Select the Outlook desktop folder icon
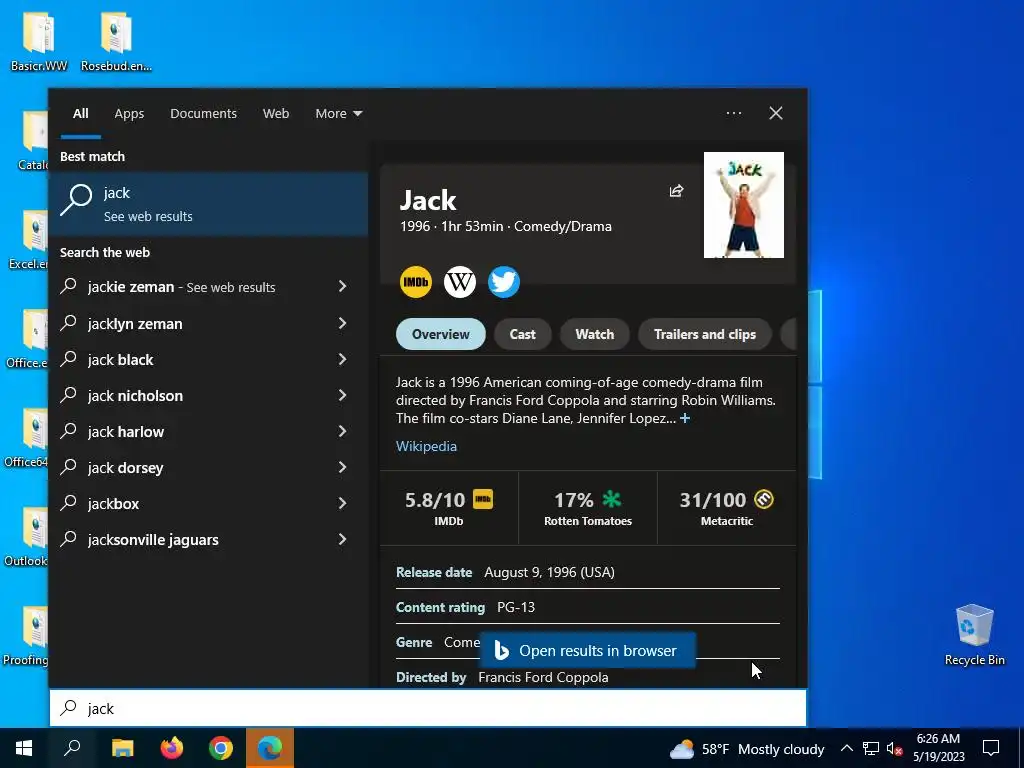1024x768 pixels. tap(26, 537)
